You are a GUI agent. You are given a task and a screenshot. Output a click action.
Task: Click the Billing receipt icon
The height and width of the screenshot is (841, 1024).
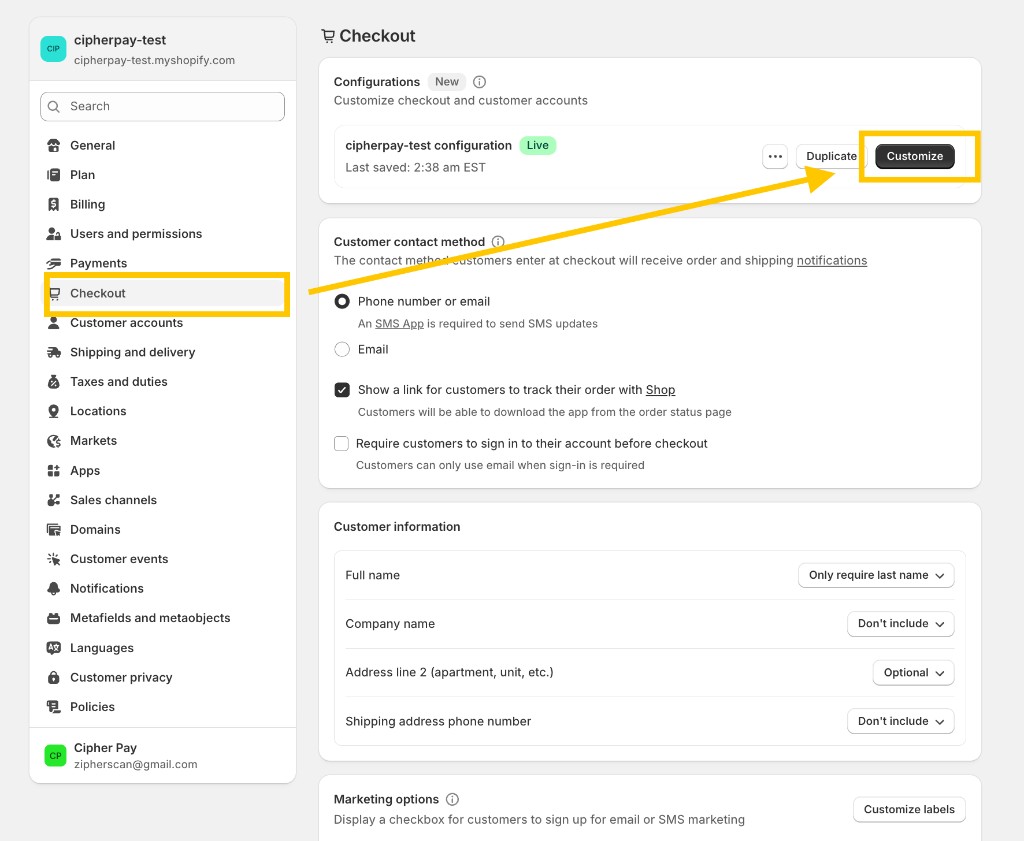[54, 204]
